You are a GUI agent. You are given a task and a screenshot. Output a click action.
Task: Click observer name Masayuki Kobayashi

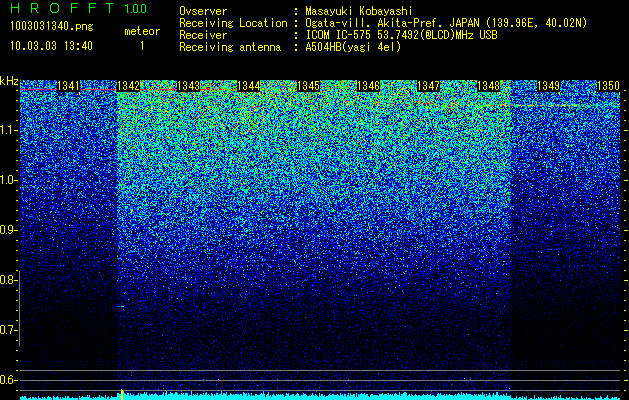tap(359, 11)
